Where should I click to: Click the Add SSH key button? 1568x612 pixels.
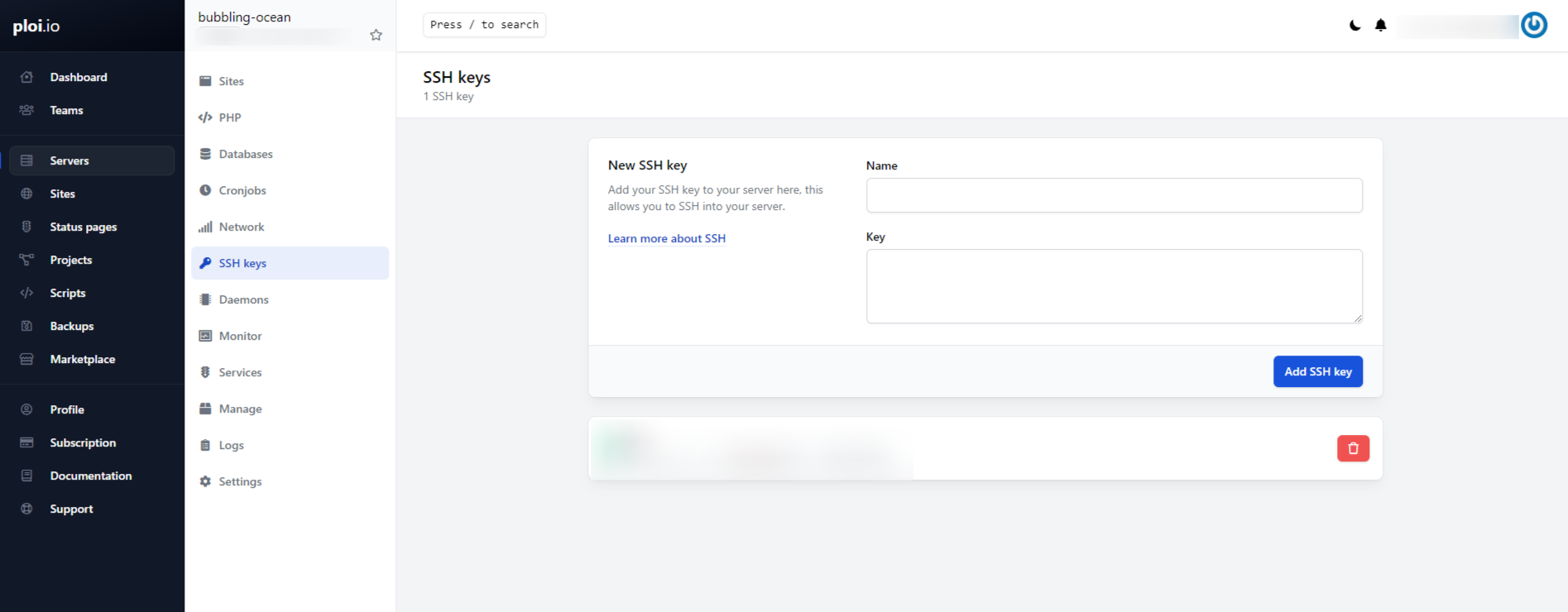[1317, 372]
